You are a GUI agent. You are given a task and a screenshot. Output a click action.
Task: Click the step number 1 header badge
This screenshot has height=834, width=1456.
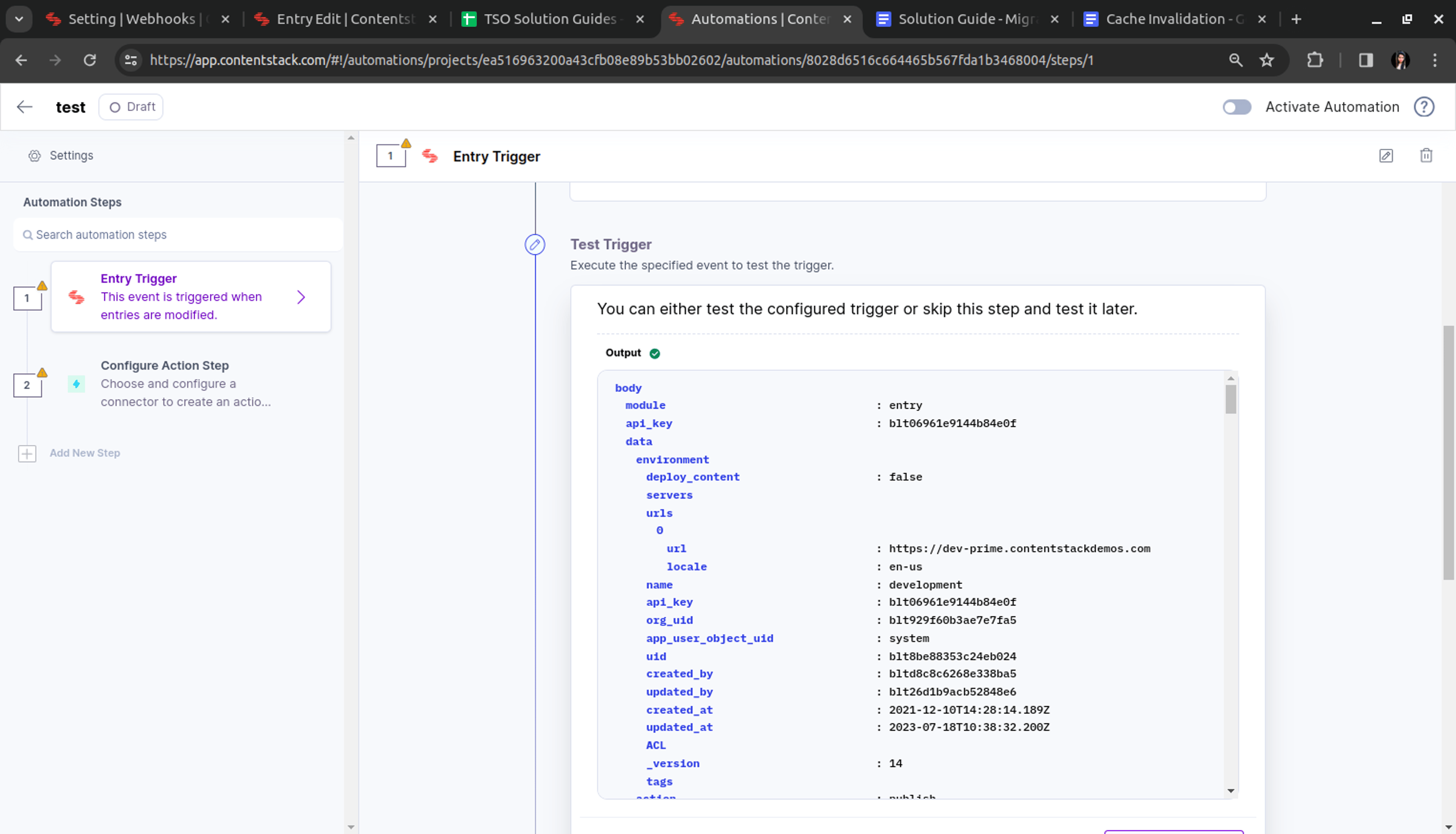tap(391, 156)
